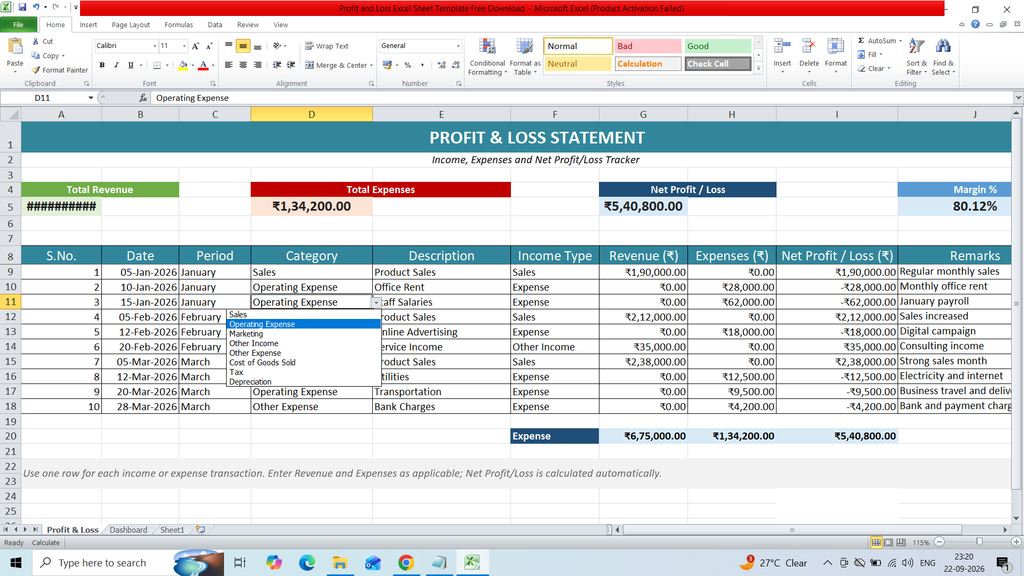1024x576 pixels.
Task: Click the Align Text Left icon
Action: (x=229, y=65)
